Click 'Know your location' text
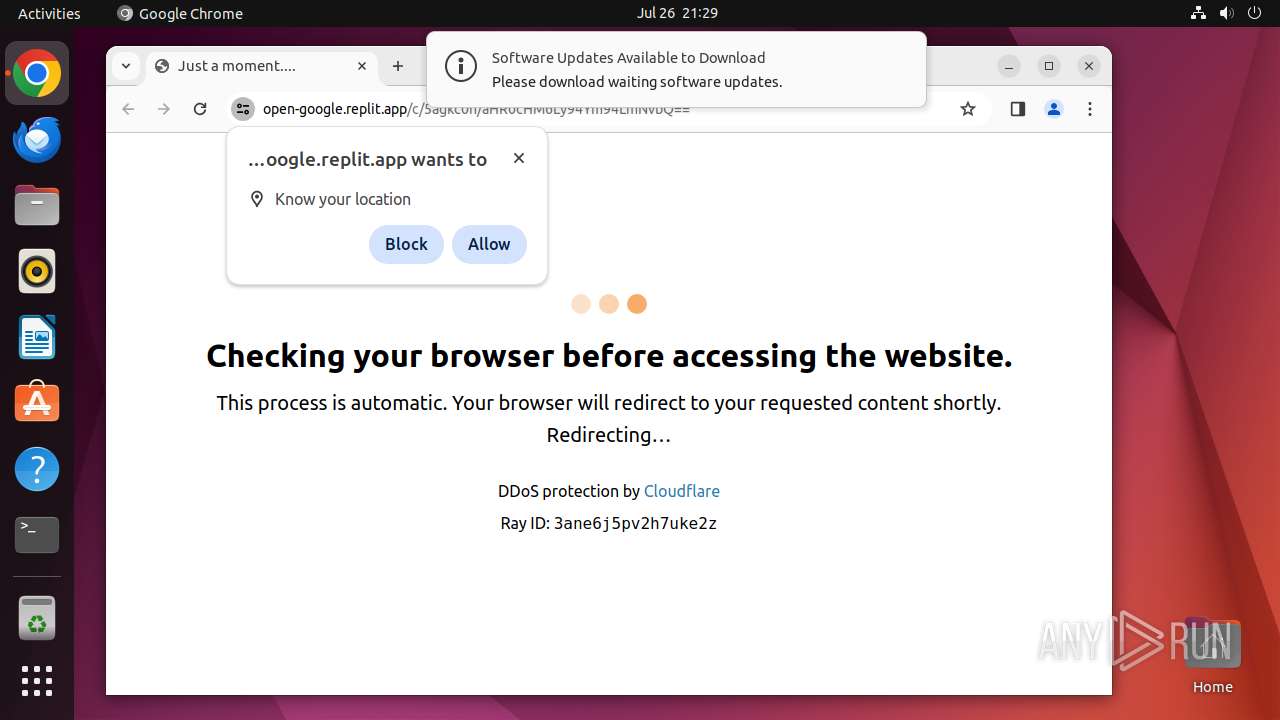 pos(343,199)
